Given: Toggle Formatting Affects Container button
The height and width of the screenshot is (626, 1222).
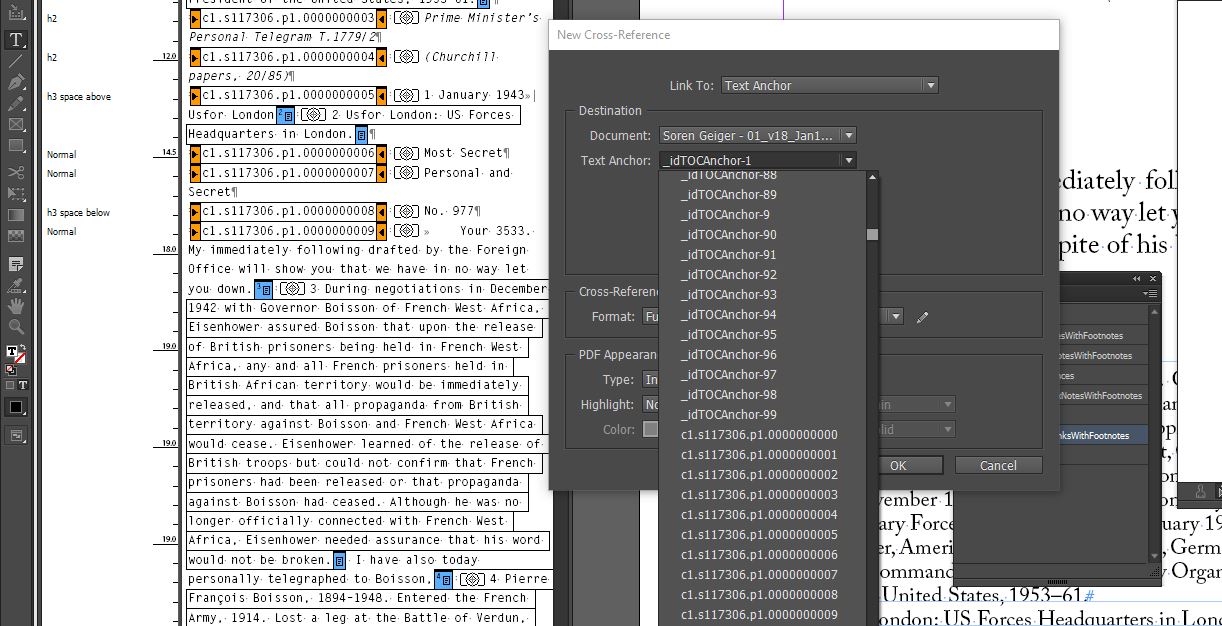Looking at the screenshot, I should coord(11,385).
